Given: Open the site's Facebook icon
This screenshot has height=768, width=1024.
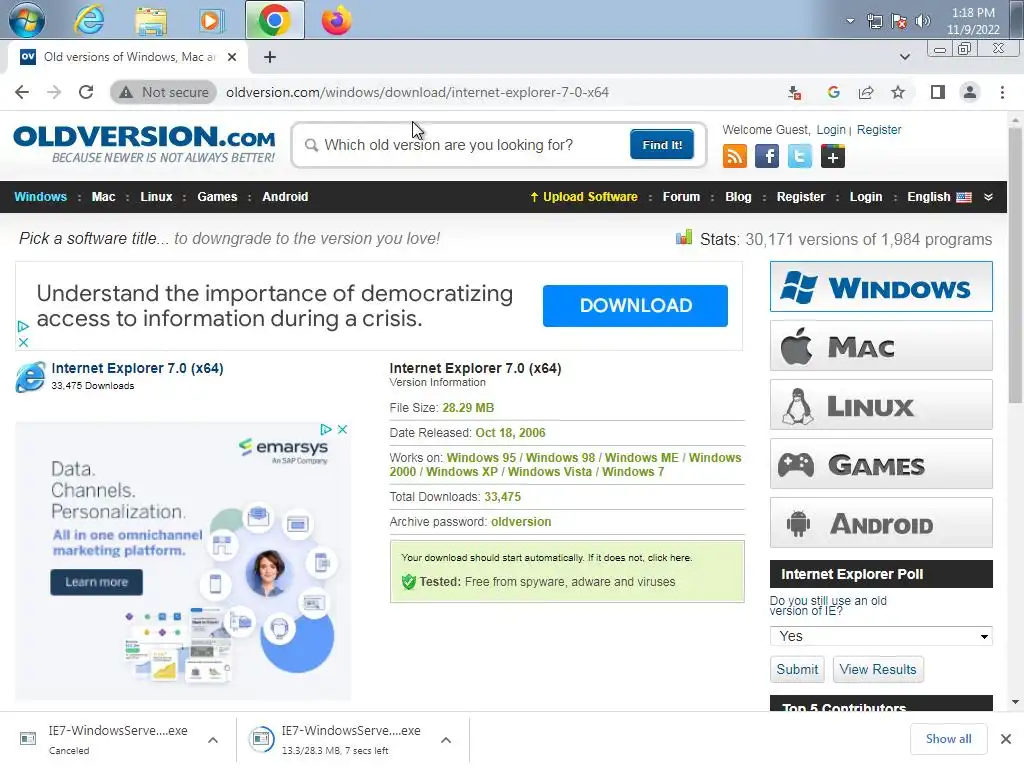Looking at the screenshot, I should coord(767,157).
